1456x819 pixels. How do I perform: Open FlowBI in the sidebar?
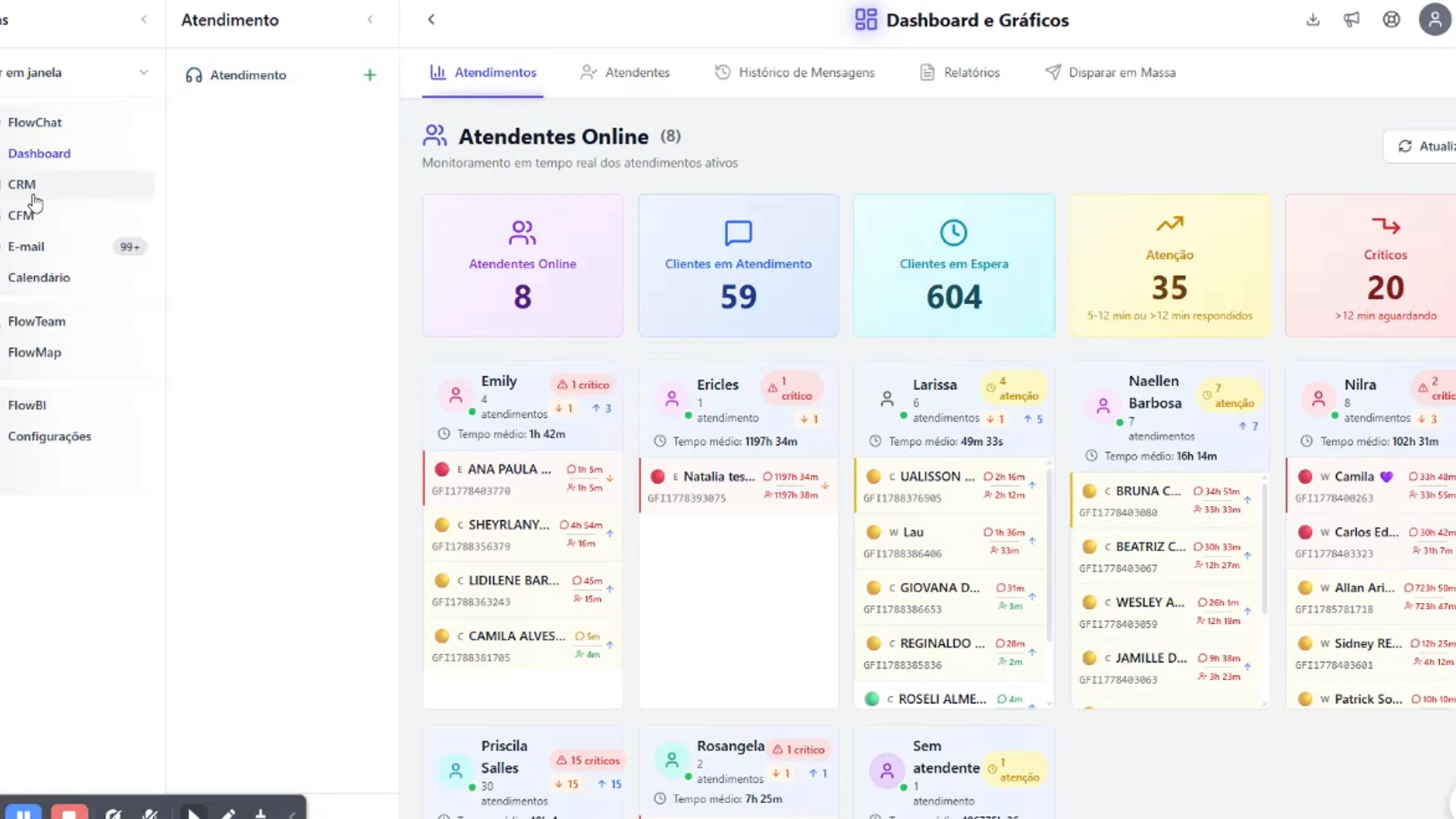click(27, 405)
